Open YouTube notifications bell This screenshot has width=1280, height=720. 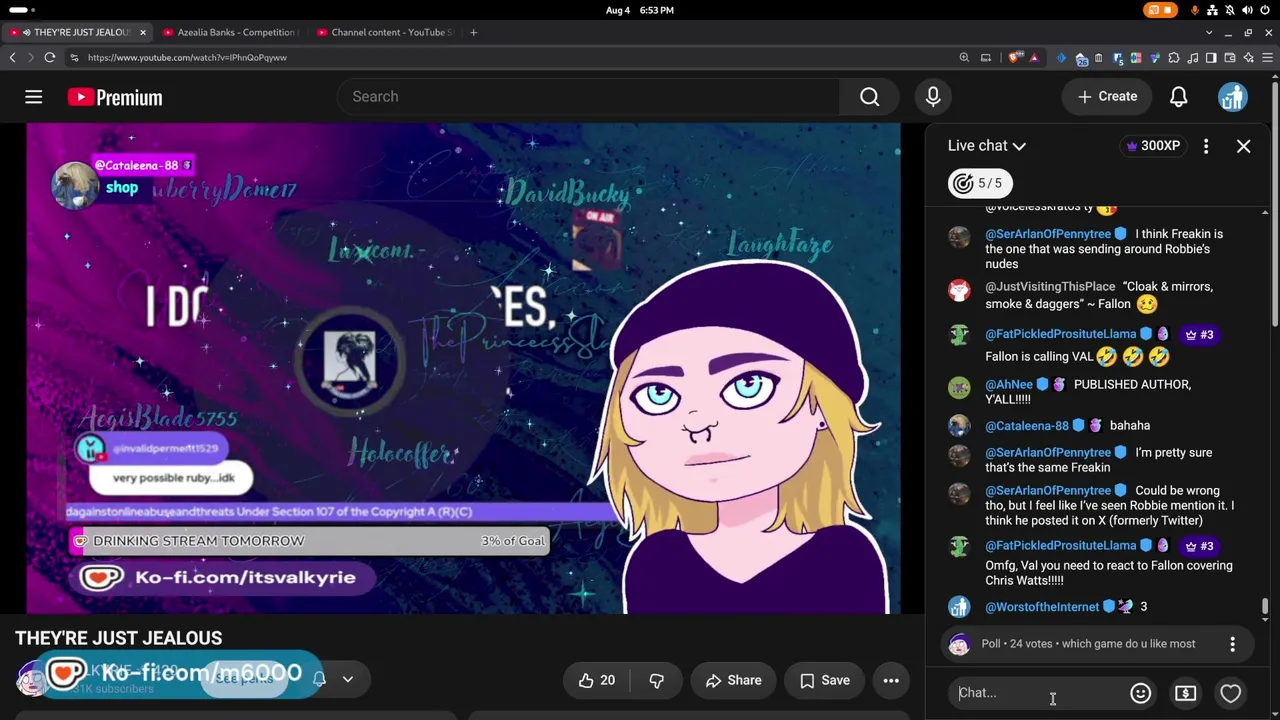pos(1179,97)
